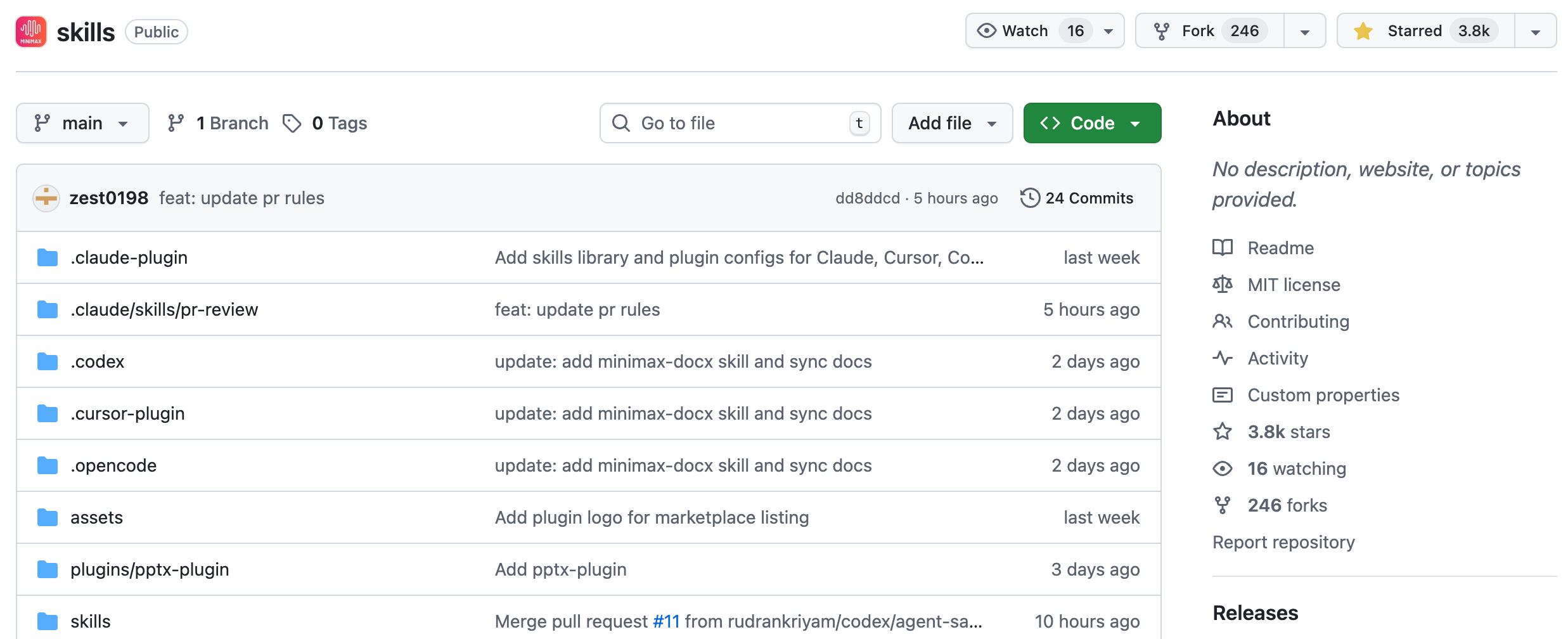1568x639 pixels.
Task: Click the tag icon for 0 Tags
Action: pyautogui.click(x=292, y=123)
